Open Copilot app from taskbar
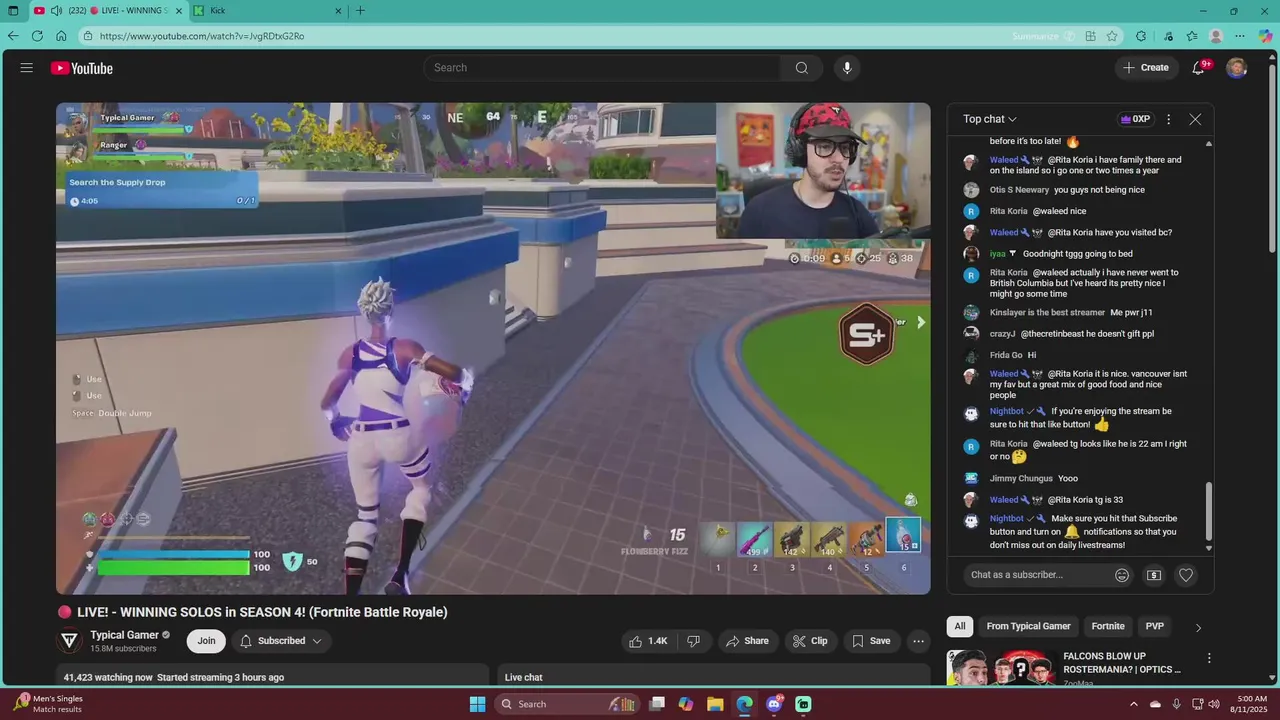Screen dimensions: 1280x720 point(686,704)
